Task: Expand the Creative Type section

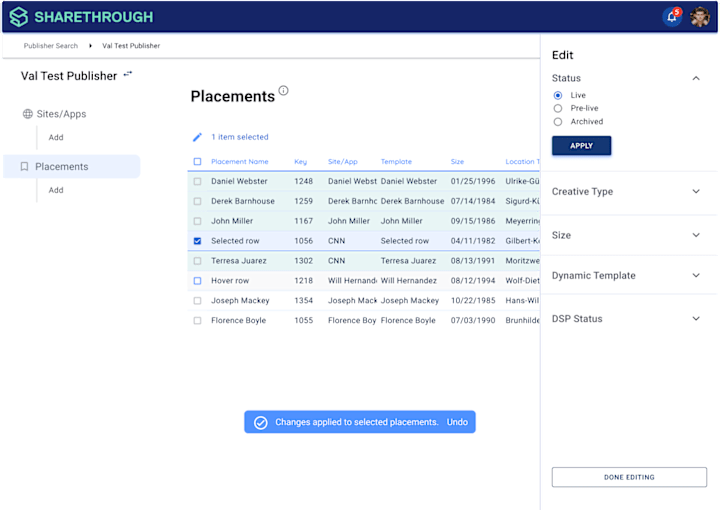Action: point(696,191)
